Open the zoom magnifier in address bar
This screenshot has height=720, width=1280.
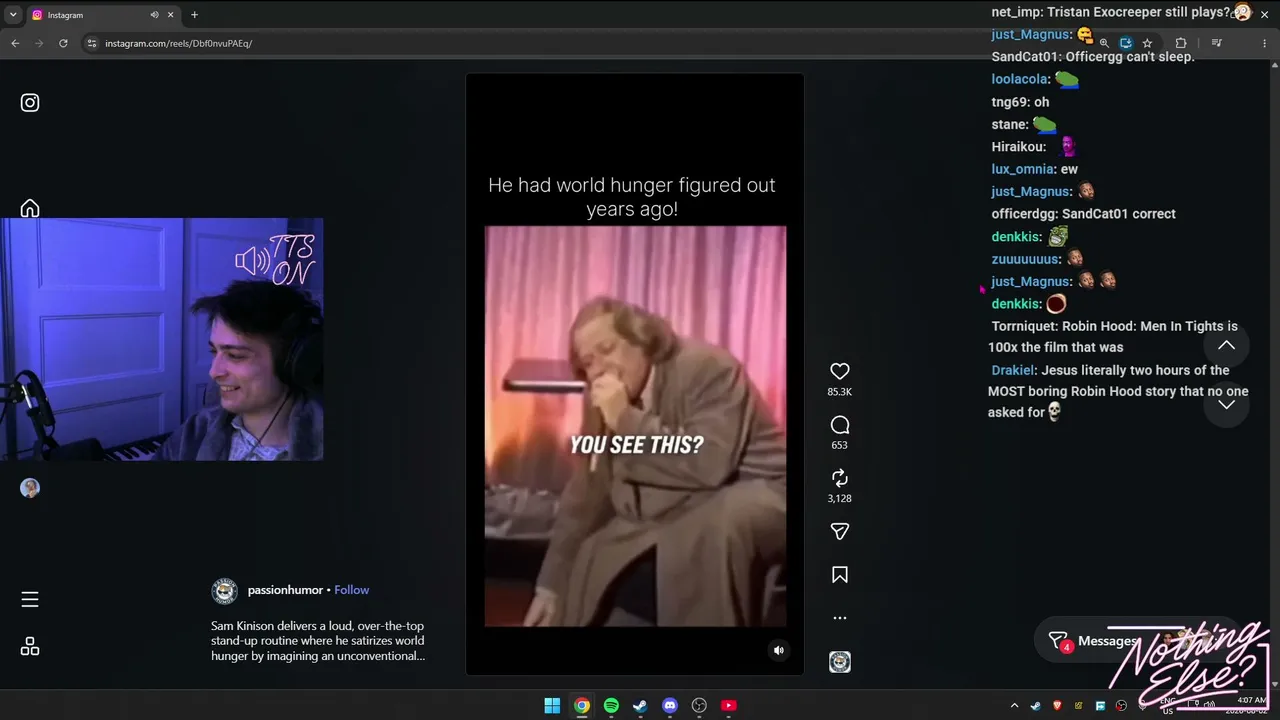(1104, 43)
